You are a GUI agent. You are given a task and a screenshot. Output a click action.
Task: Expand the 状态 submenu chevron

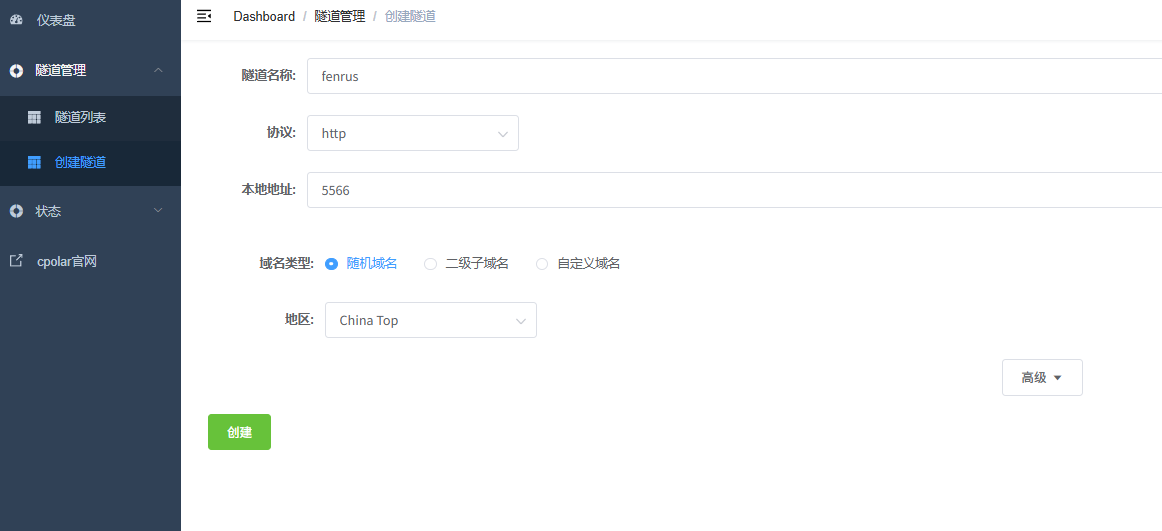coord(158,211)
